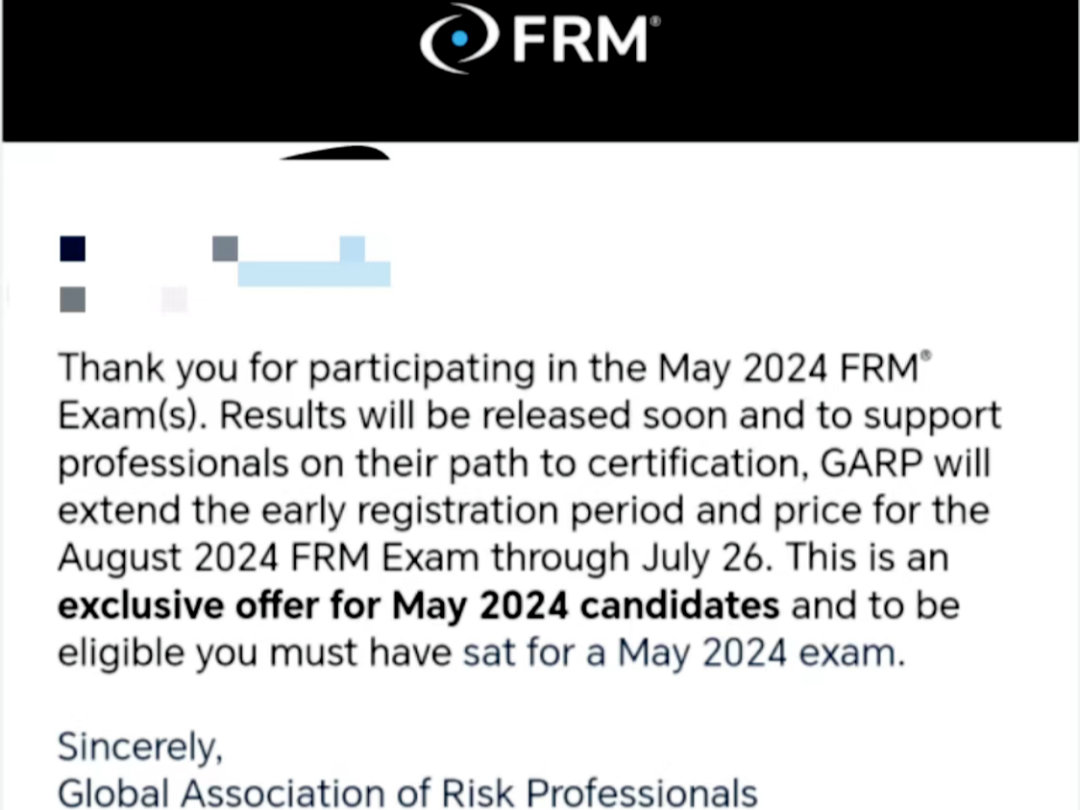The width and height of the screenshot is (1080, 810).
Task: Click the registered trademark symbol after the header FRM
Action: pyautogui.click(x=655, y=21)
